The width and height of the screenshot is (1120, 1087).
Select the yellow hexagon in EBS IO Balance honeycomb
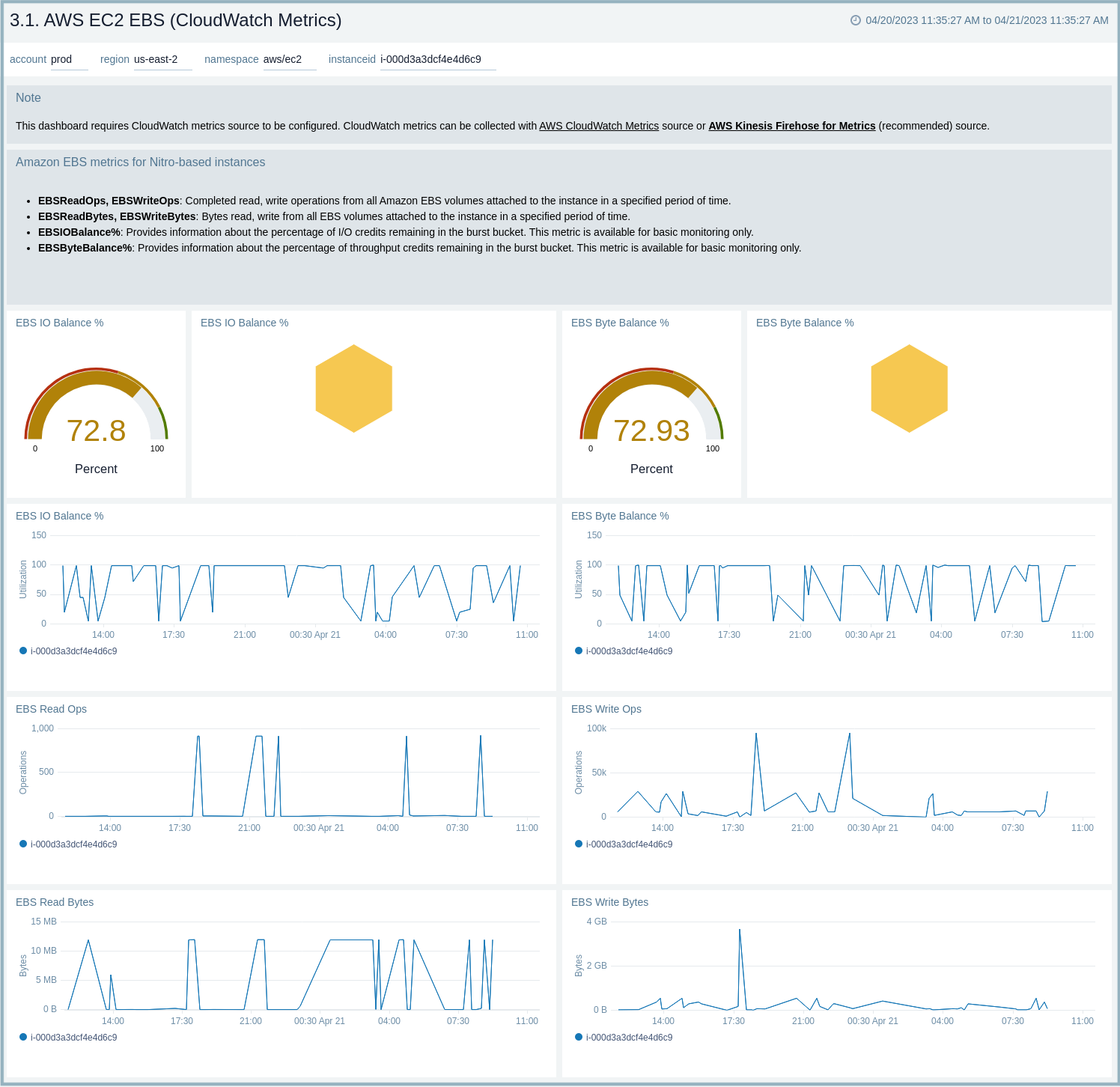point(355,387)
